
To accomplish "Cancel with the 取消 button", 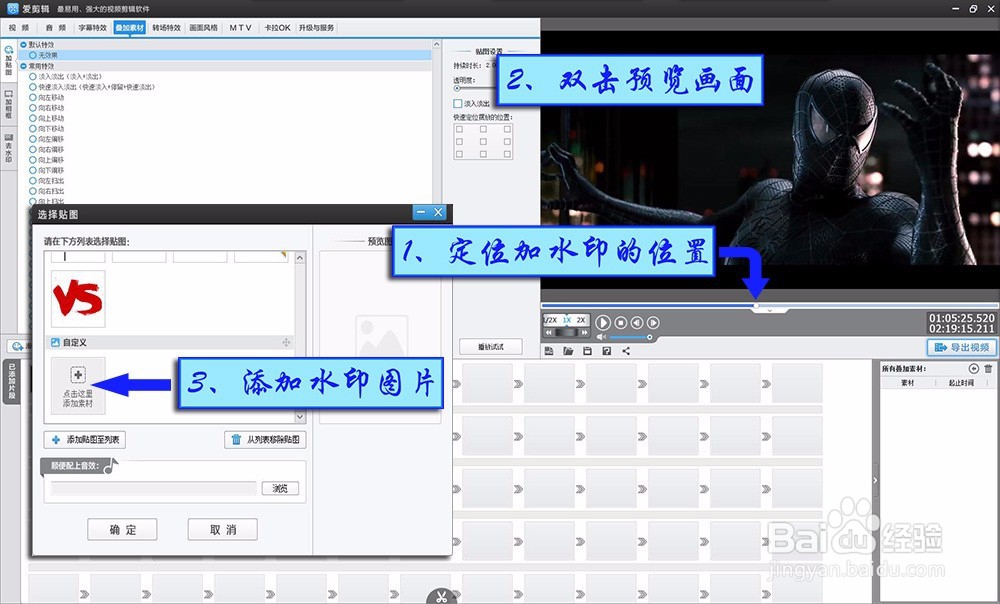I will (223, 529).
